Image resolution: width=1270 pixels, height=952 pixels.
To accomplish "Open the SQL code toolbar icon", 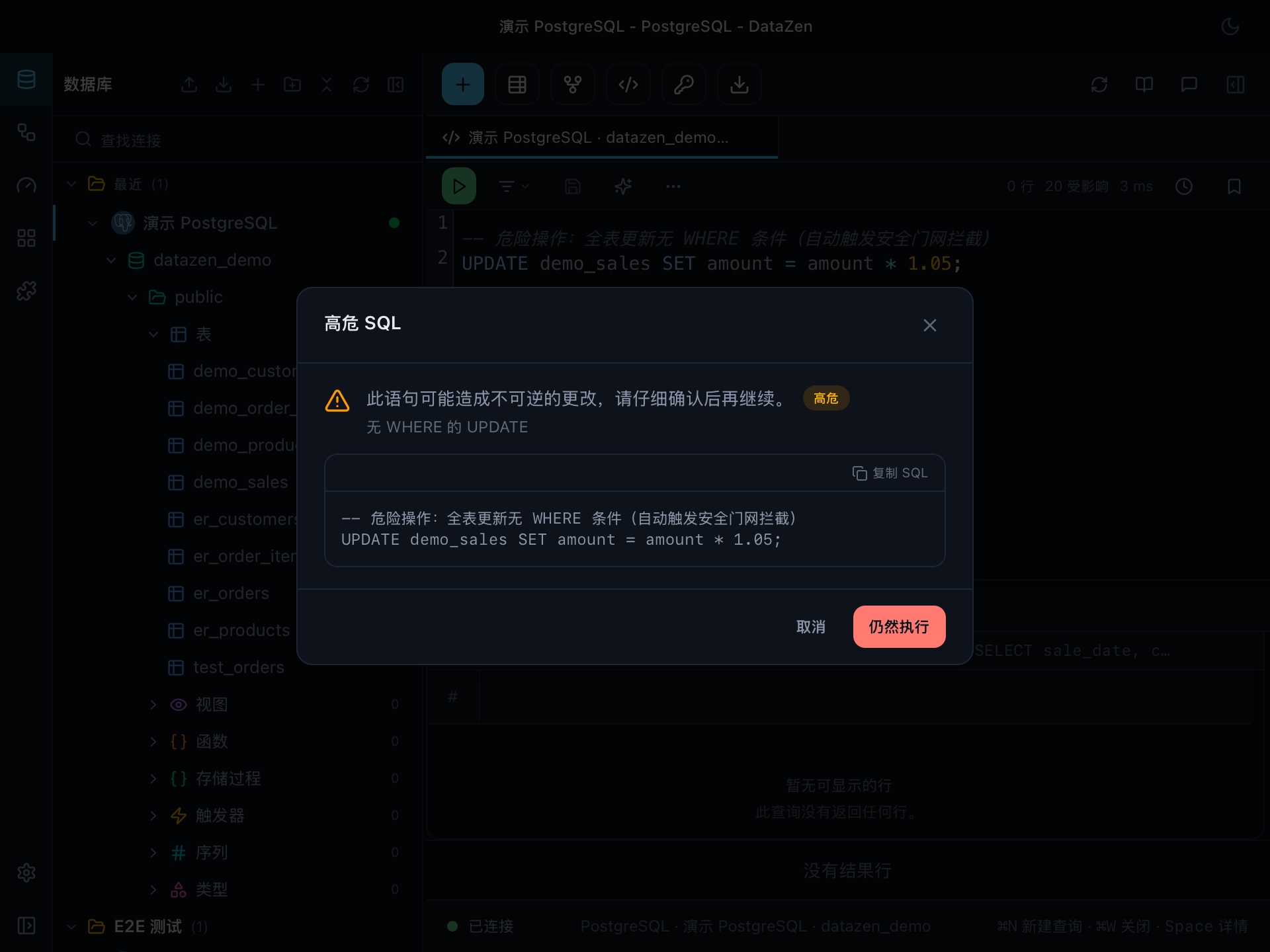I will (x=628, y=84).
